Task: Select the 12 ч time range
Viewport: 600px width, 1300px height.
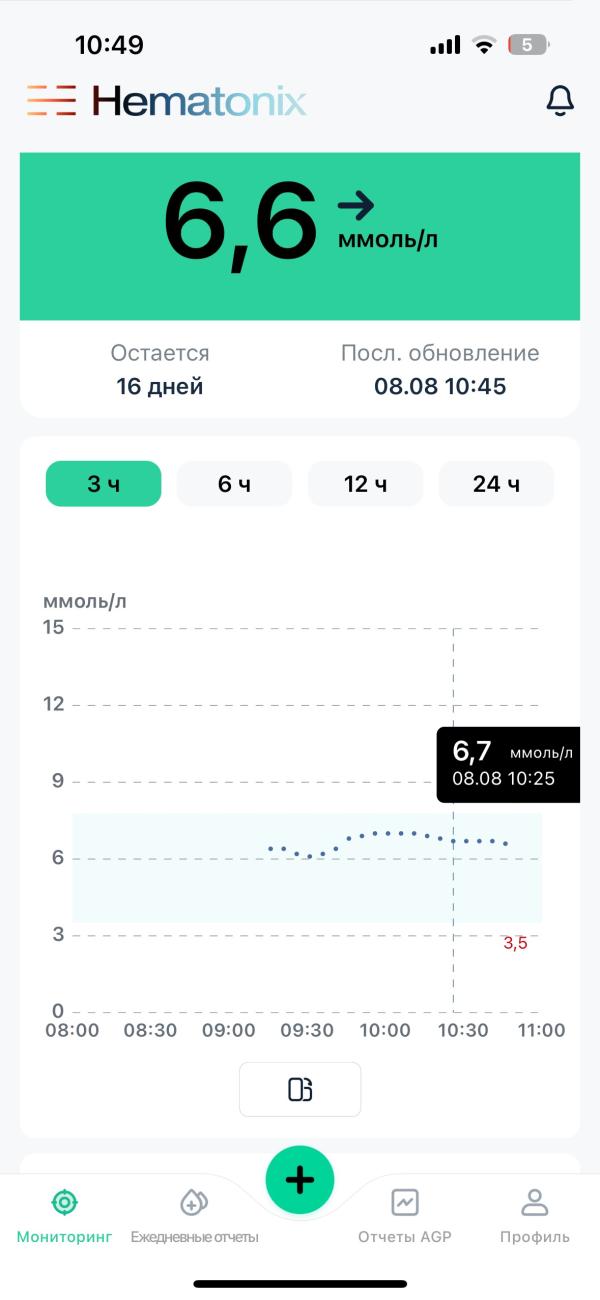Action: point(365,484)
